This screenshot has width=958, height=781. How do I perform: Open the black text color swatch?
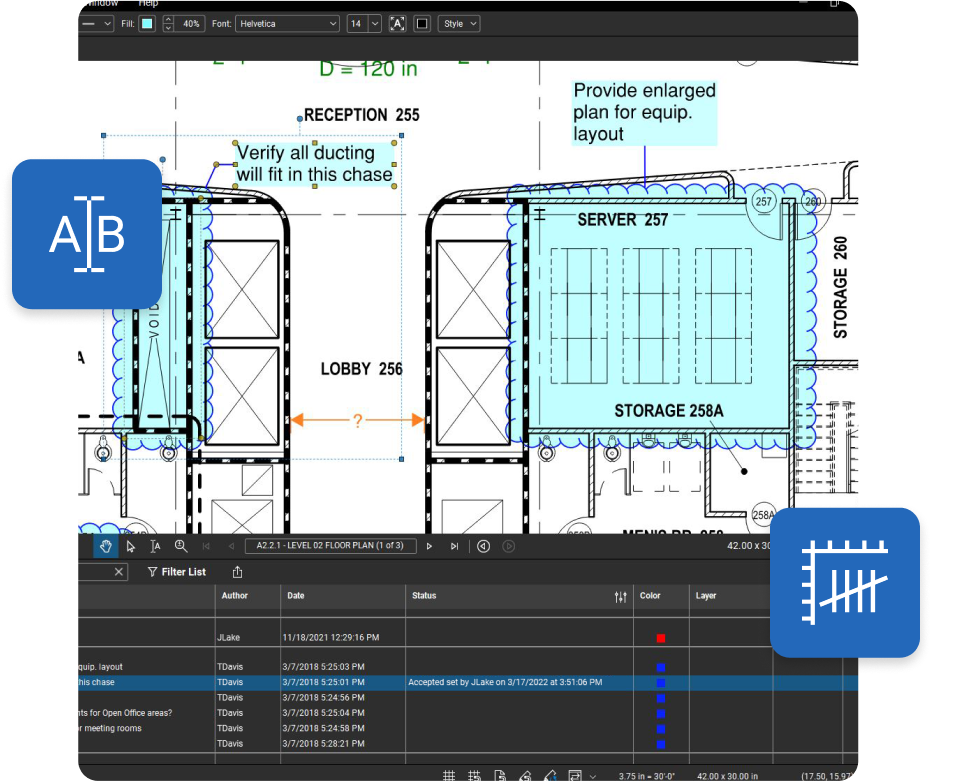click(422, 24)
